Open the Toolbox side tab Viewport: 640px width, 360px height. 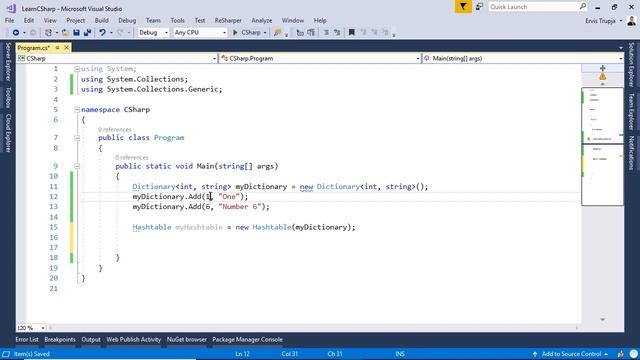pyautogui.click(x=8, y=97)
